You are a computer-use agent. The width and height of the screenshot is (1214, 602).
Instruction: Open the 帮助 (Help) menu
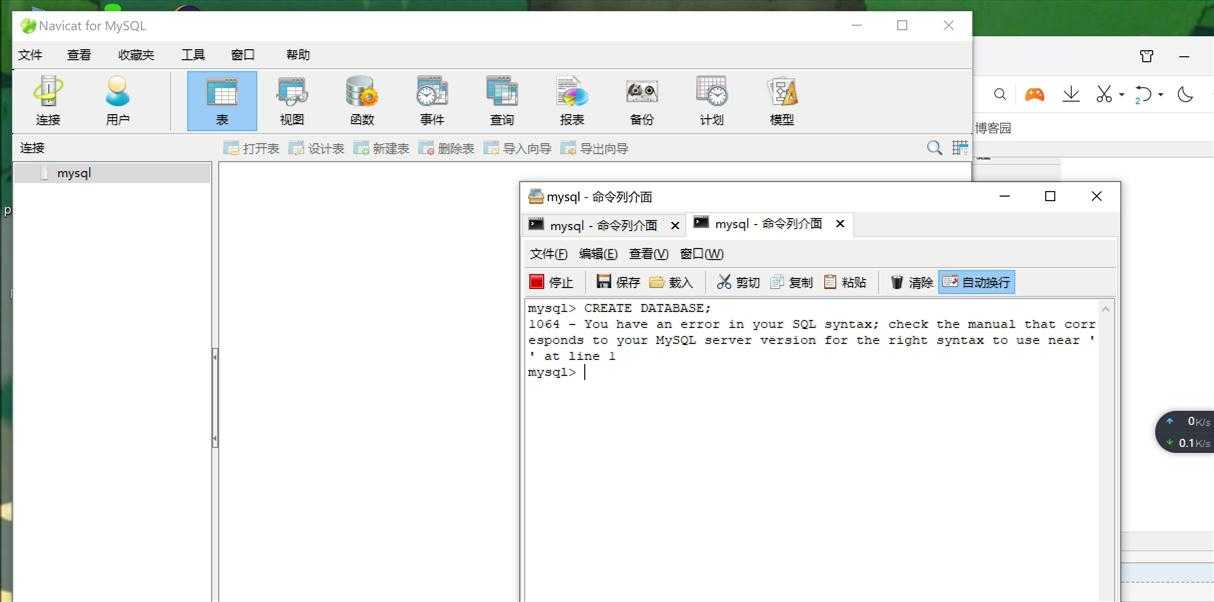click(298, 55)
